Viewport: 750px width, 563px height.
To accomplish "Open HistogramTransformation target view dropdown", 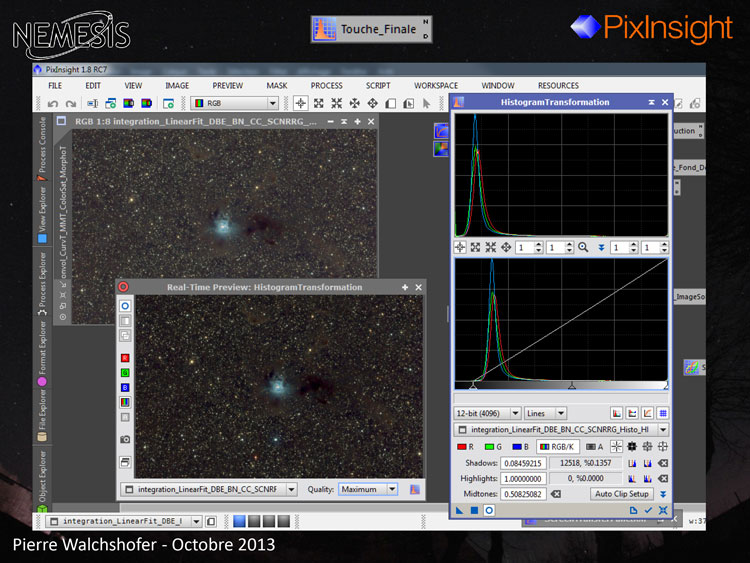I will [561, 430].
